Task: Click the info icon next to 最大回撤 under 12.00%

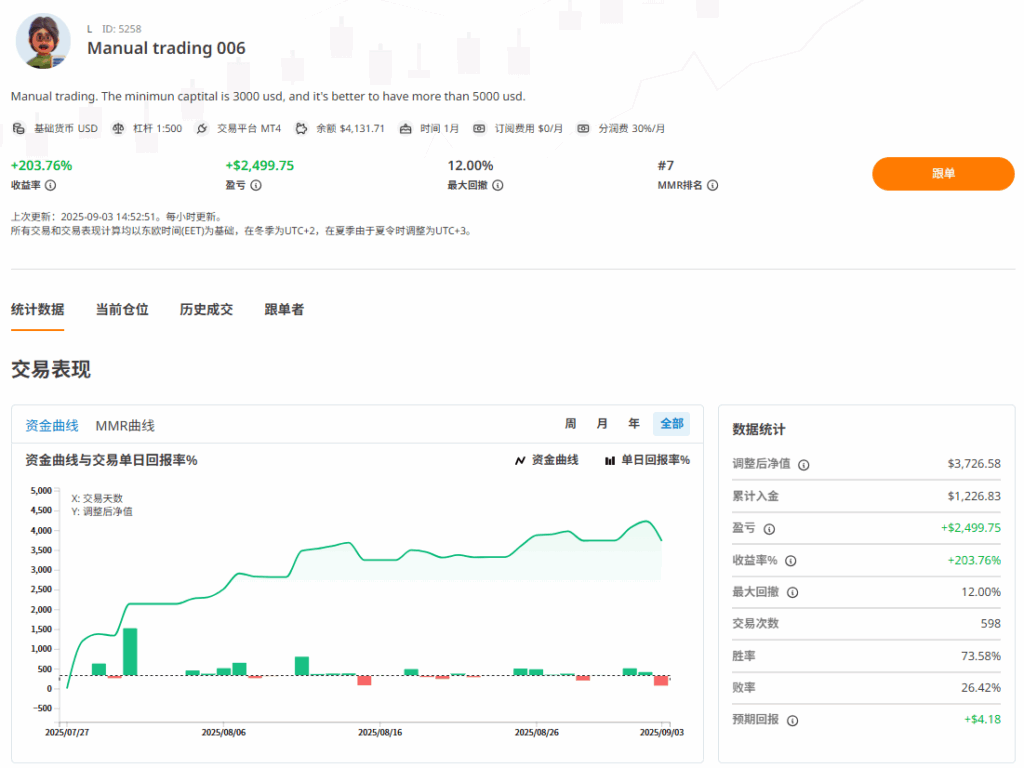Action: pyautogui.click(x=498, y=185)
